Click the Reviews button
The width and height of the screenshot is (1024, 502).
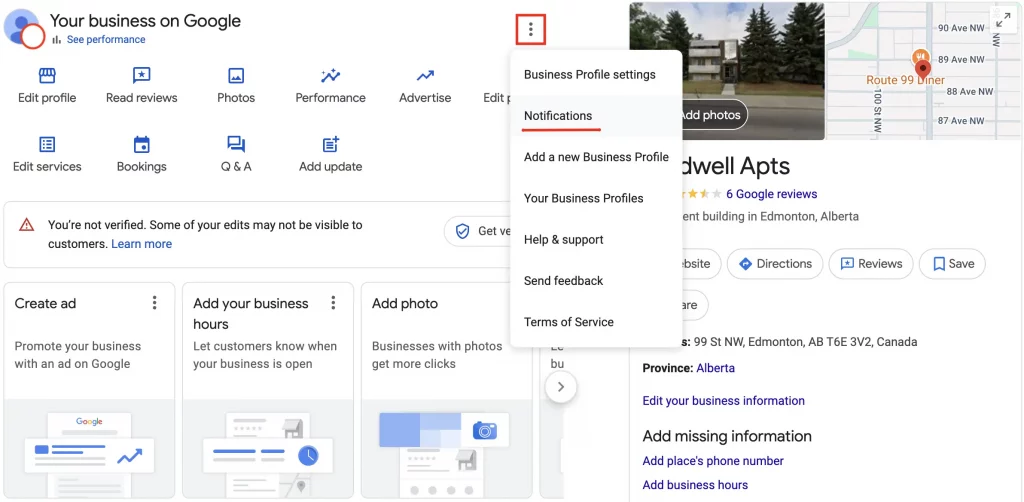click(x=871, y=264)
